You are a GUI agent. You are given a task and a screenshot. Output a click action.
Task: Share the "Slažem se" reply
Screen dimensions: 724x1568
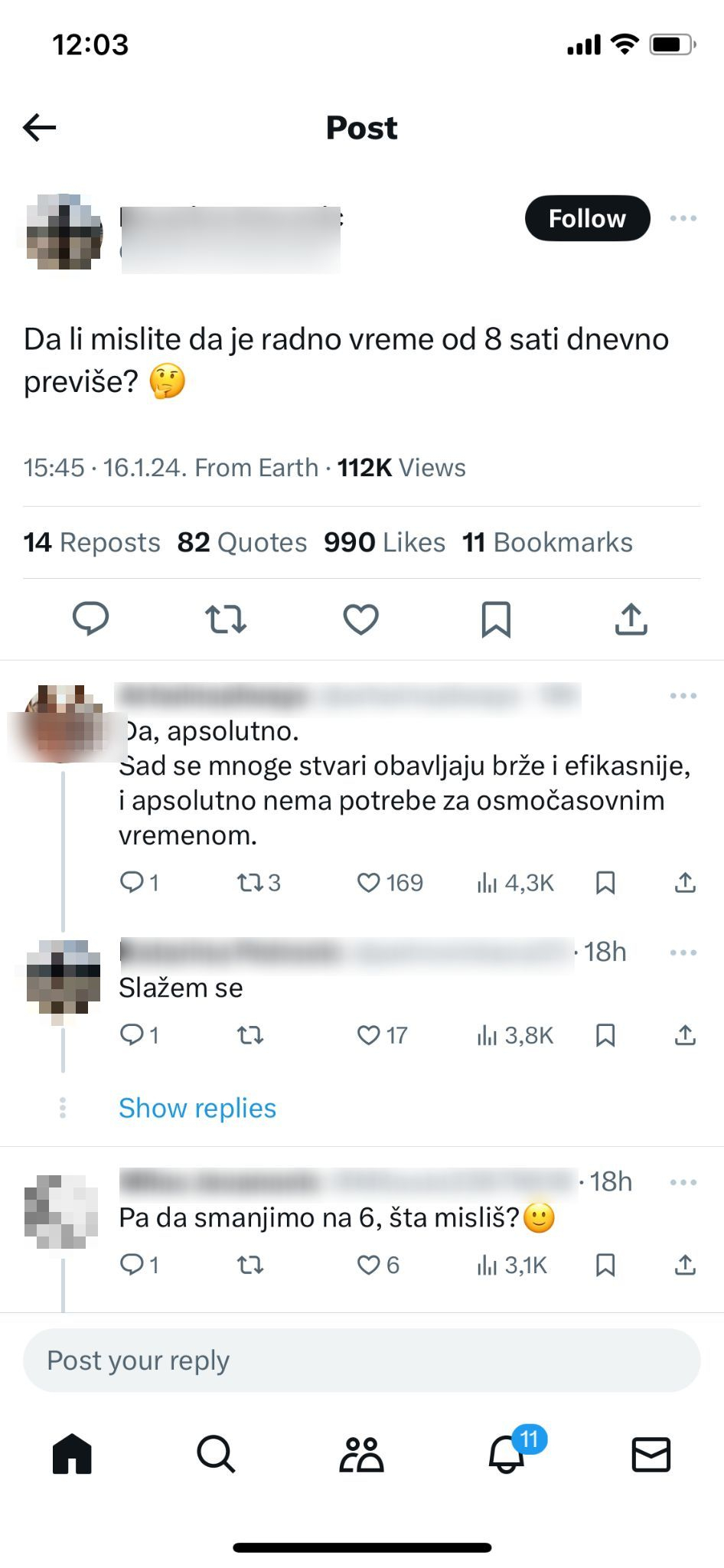pos(683,1035)
